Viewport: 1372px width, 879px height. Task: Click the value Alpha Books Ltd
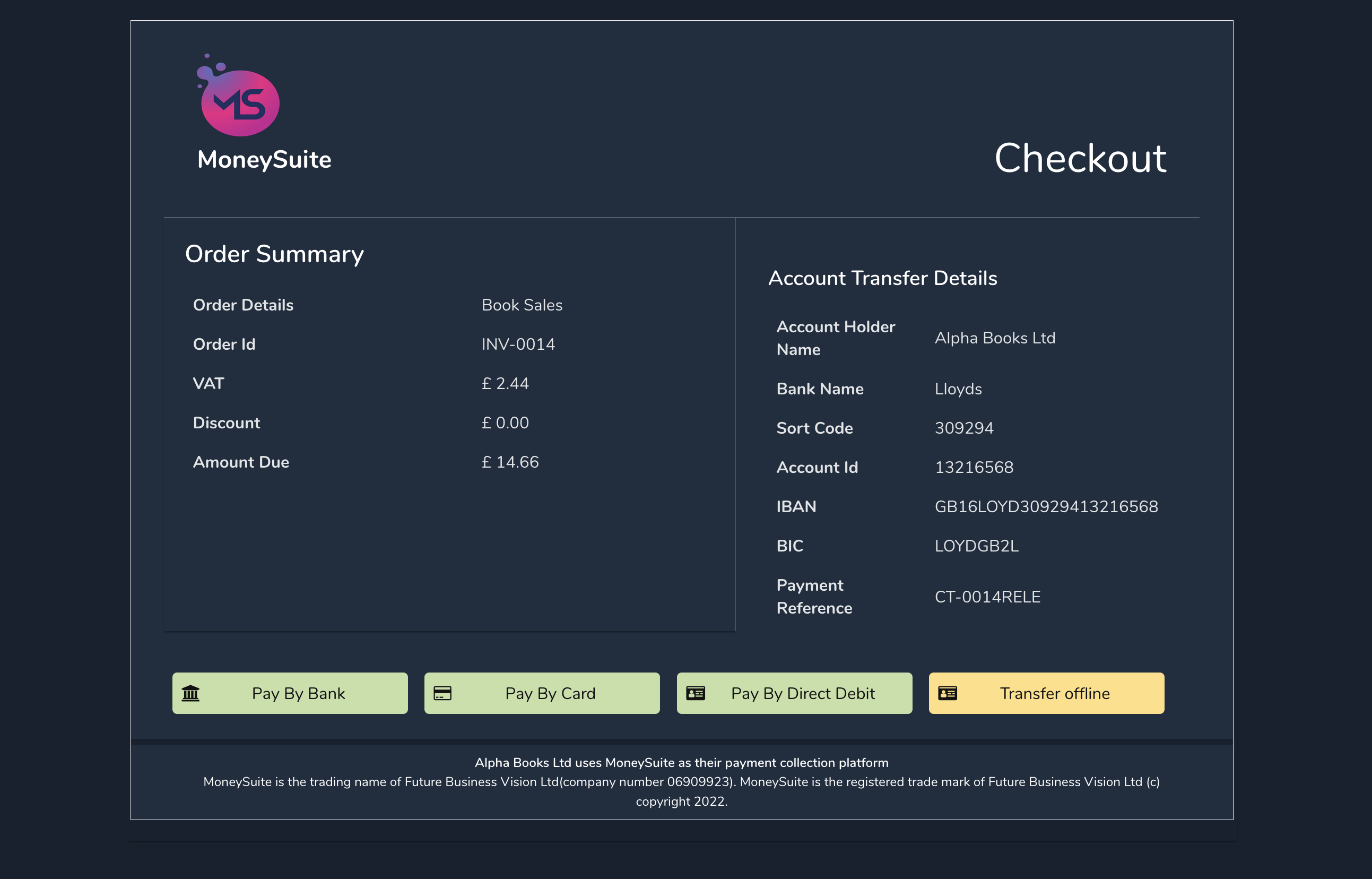(x=995, y=338)
